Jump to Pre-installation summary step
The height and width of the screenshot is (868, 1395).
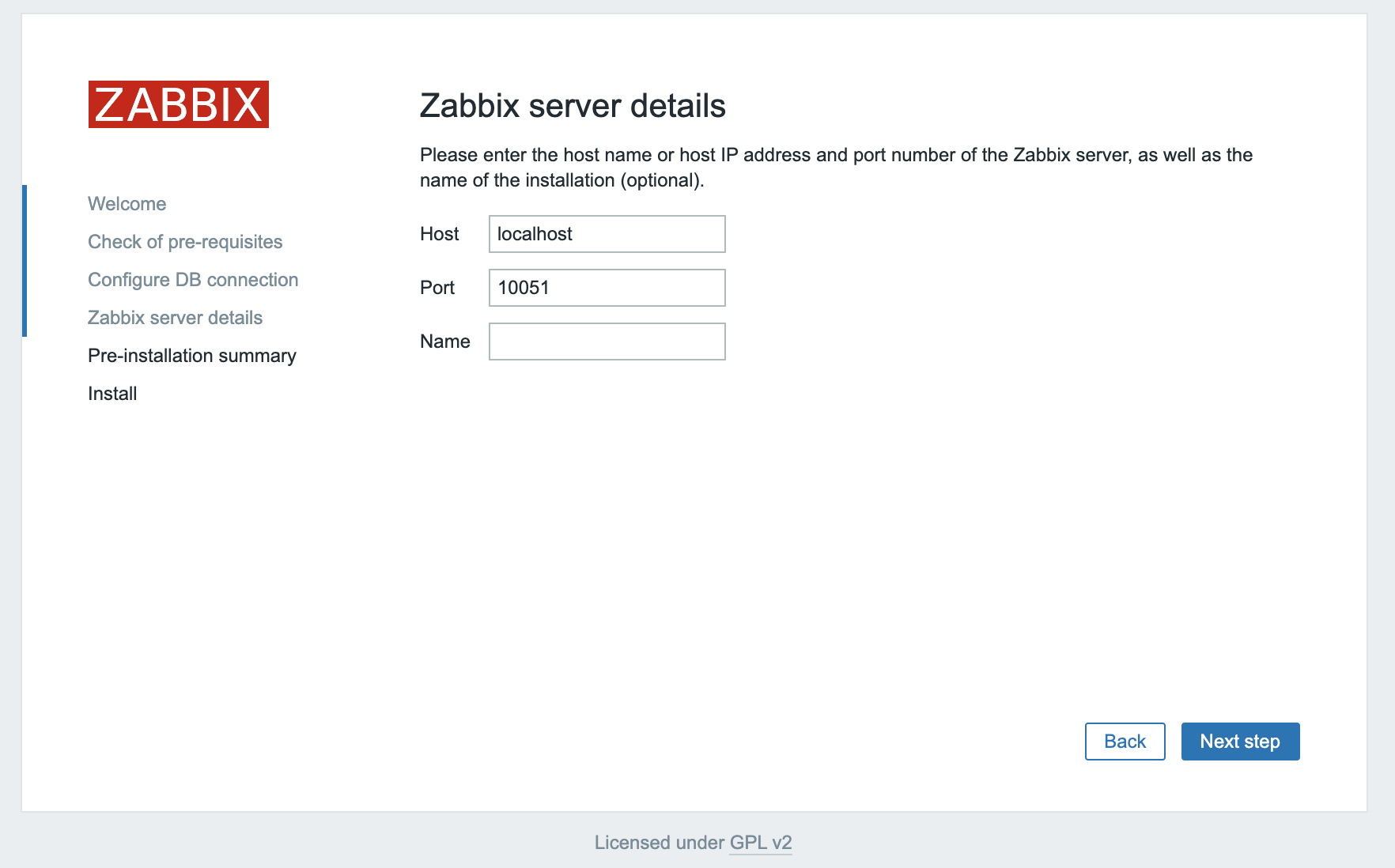click(x=192, y=356)
